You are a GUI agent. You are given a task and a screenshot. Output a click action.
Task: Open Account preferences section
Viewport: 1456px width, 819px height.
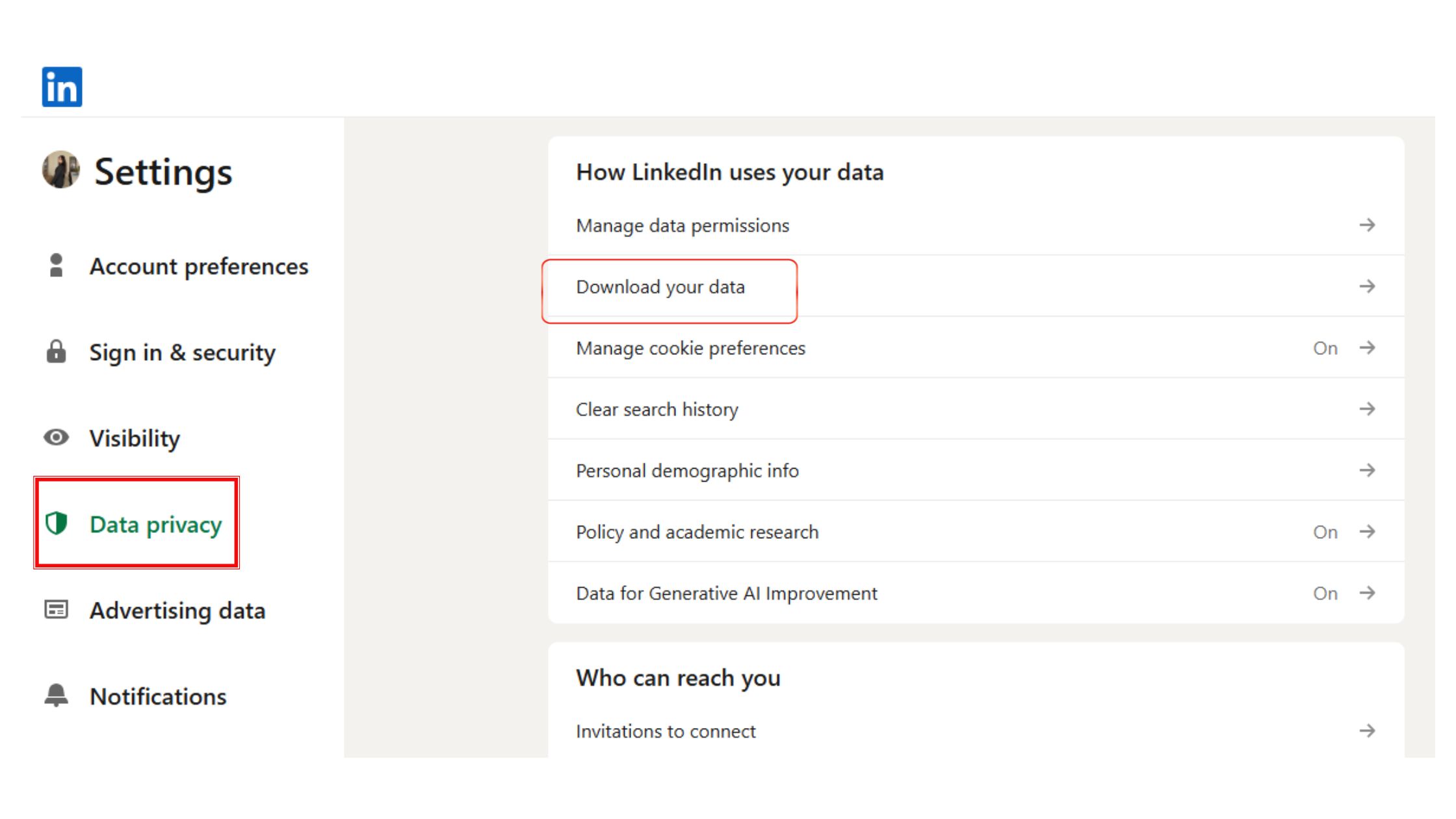click(x=199, y=266)
